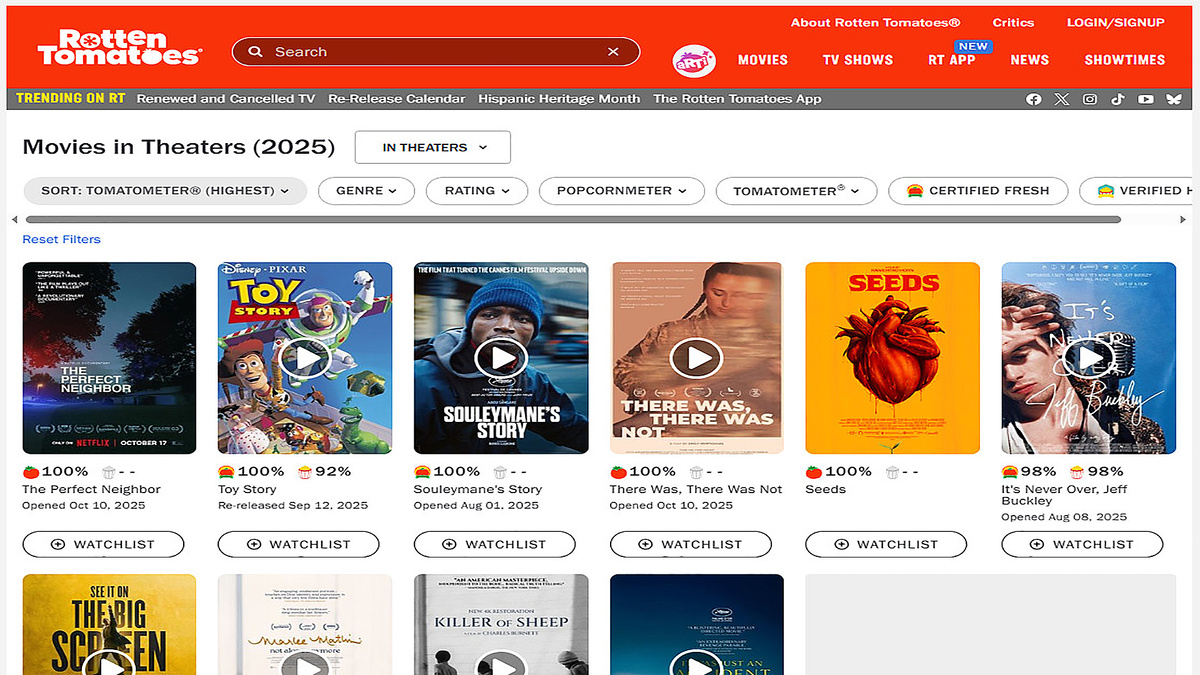Open the Movies nav menu
1200x675 pixels.
click(763, 60)
